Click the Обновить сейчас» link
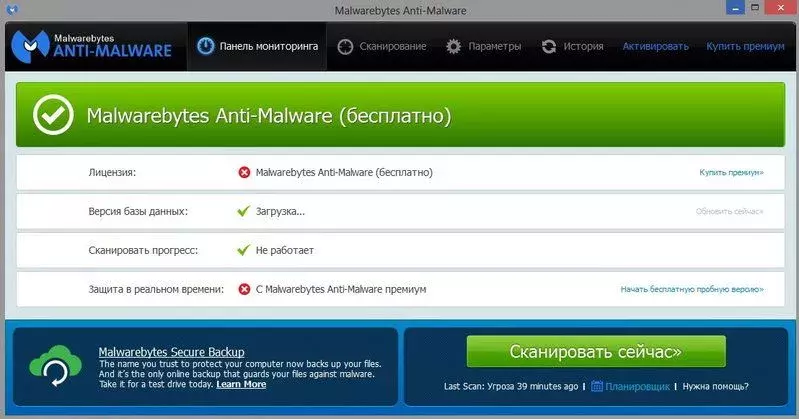The image size is (799, 419). (x=729, y=211)
